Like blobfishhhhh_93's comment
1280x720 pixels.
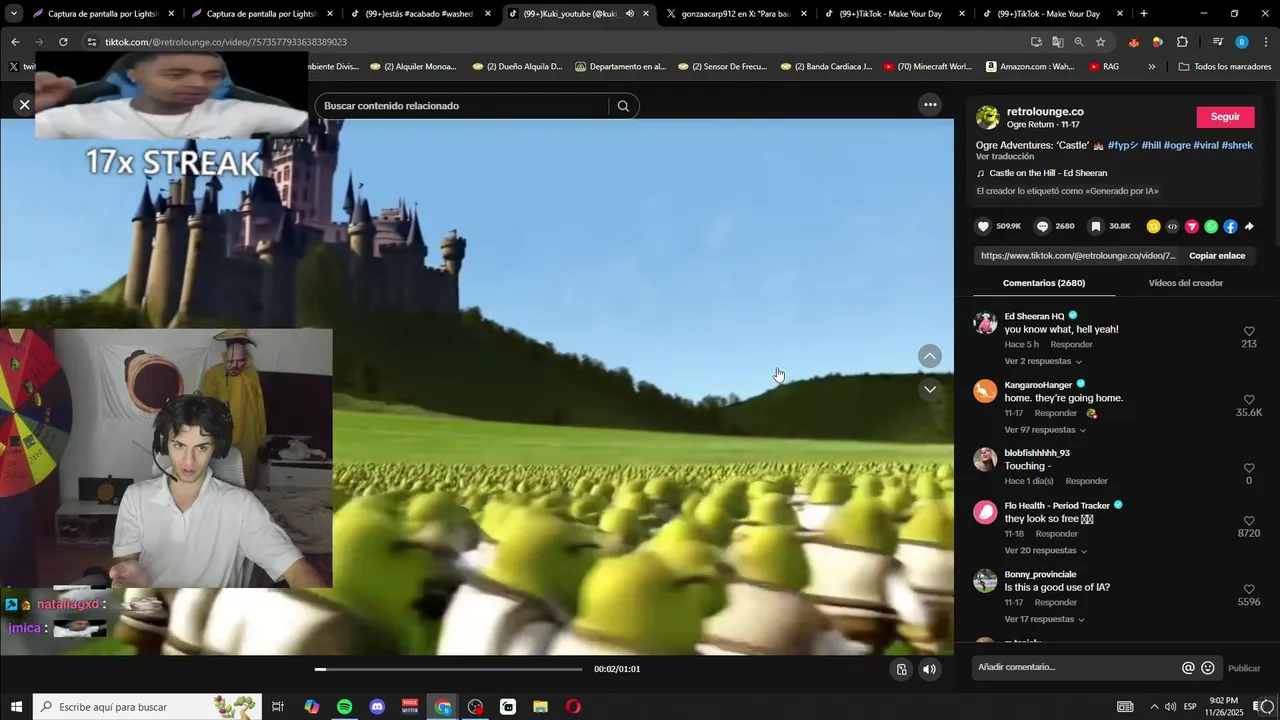[1249, 467]
